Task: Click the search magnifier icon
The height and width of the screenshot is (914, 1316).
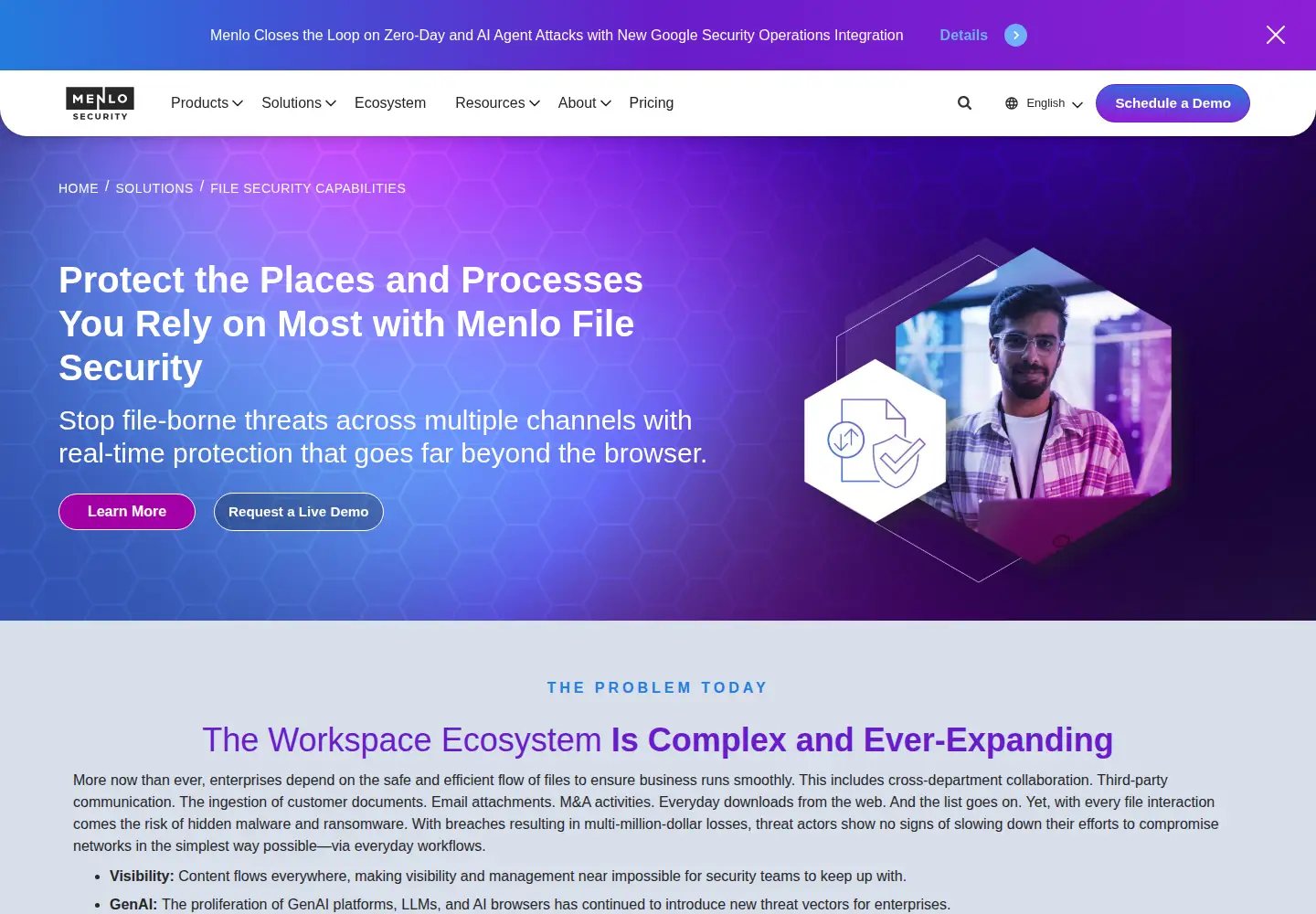Action: click(x=964, y=103)
